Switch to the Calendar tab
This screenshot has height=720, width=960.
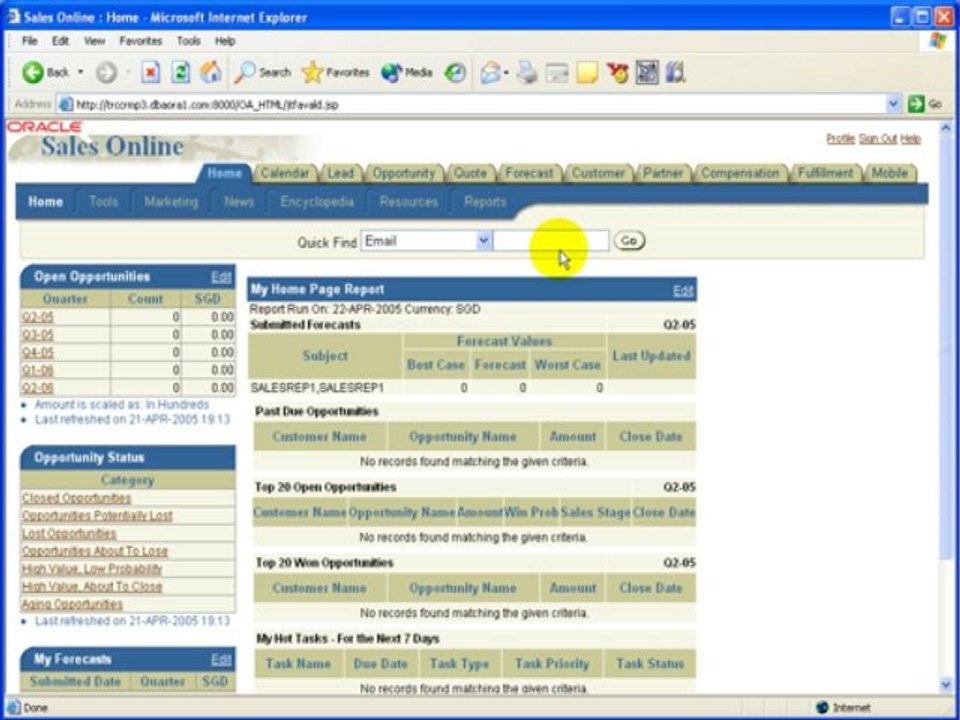point(285,173)
